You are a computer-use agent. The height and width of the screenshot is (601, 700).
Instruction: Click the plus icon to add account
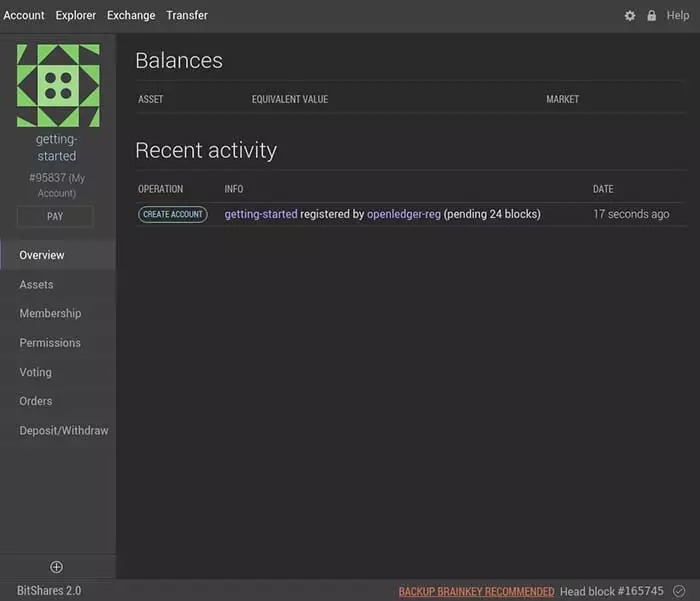pyautogui.click(x=57, y=567)
